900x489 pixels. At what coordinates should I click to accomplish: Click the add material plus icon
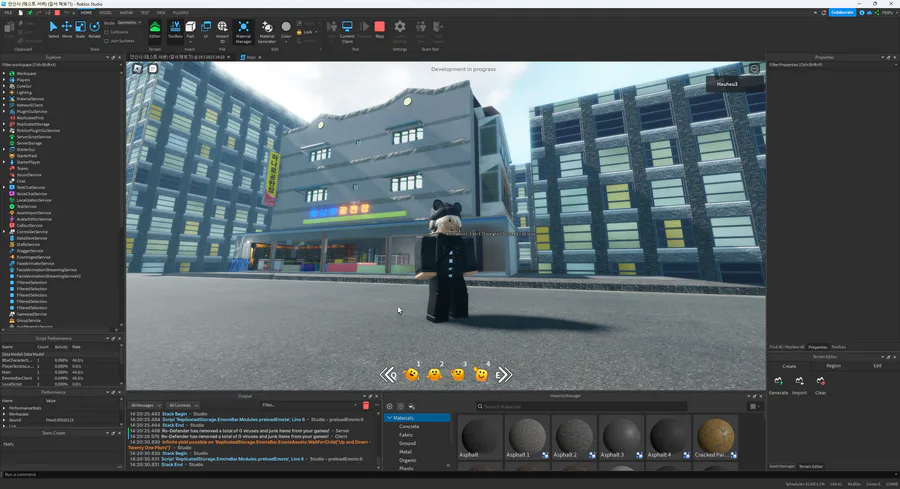(390, 406)
